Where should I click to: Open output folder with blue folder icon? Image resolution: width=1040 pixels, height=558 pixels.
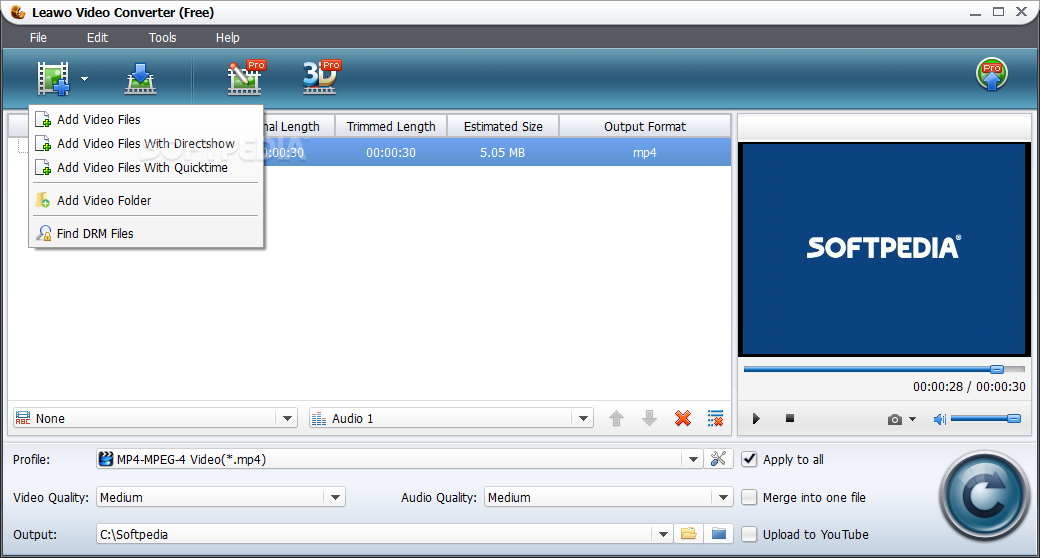(x=718, y=533)
